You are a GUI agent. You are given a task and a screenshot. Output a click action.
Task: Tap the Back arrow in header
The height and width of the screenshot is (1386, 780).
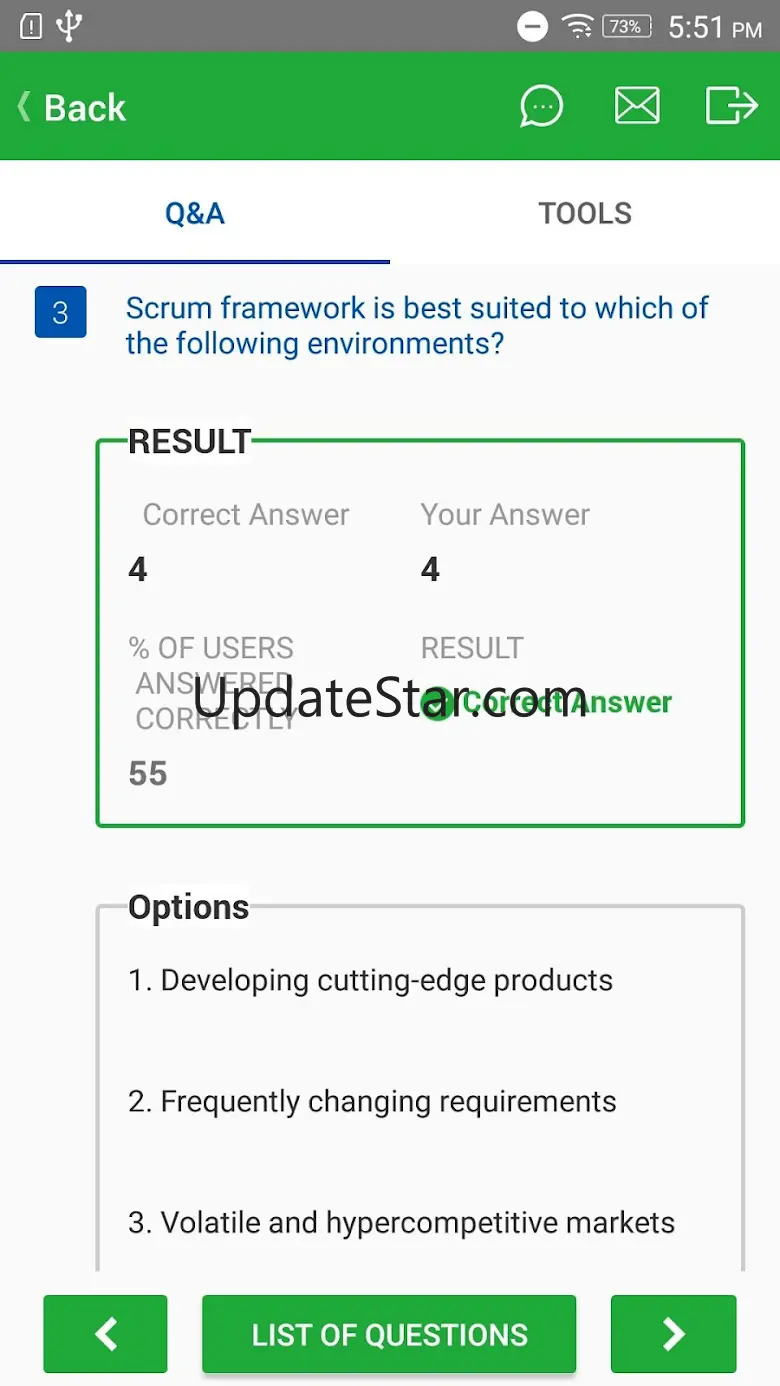(23, 107)
